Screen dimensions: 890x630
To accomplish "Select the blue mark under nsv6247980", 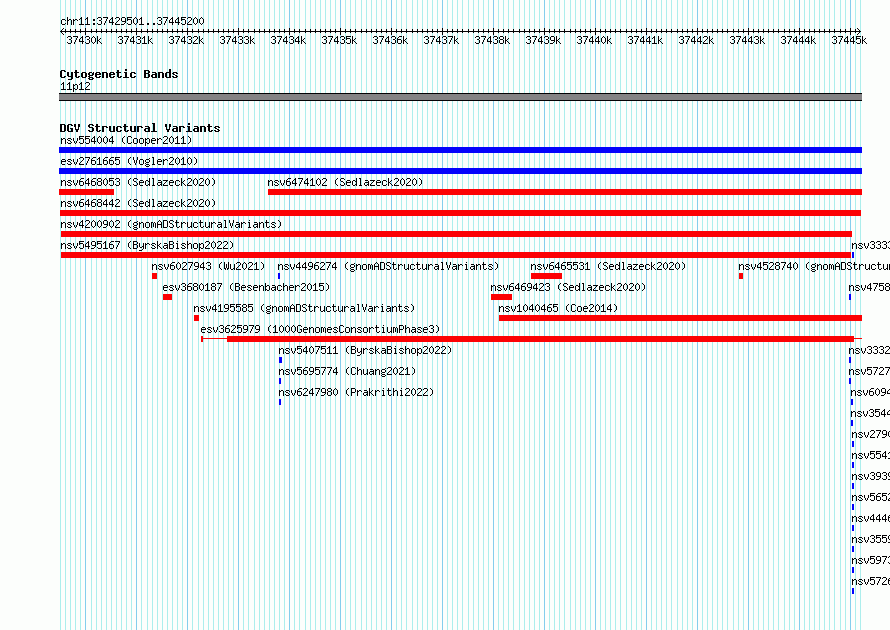I will [x=280, y=402].
